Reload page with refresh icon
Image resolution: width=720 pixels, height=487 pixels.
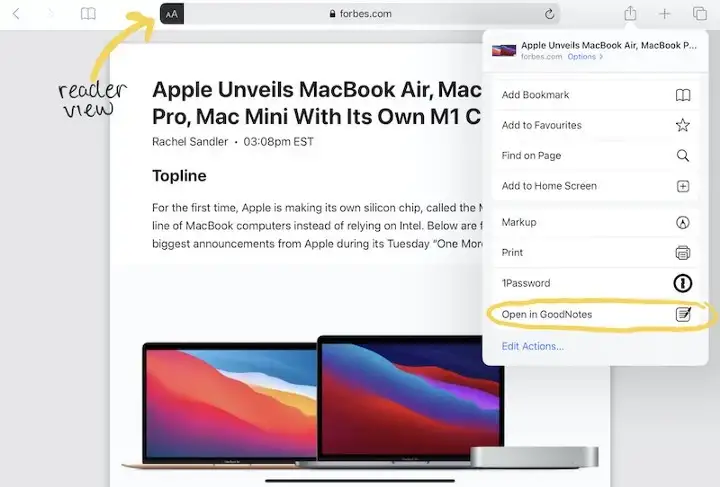pyautogui.click(x=549, y=14)
